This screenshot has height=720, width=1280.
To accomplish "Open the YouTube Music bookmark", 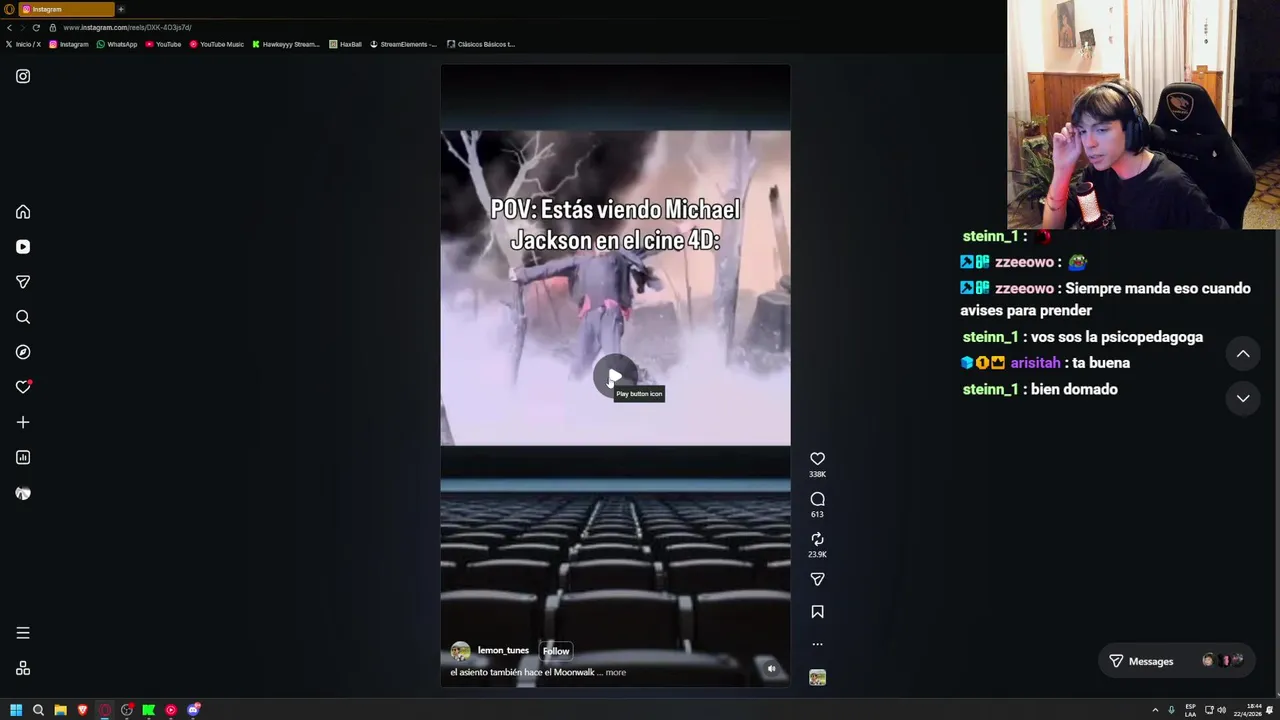I will point(217,44).
